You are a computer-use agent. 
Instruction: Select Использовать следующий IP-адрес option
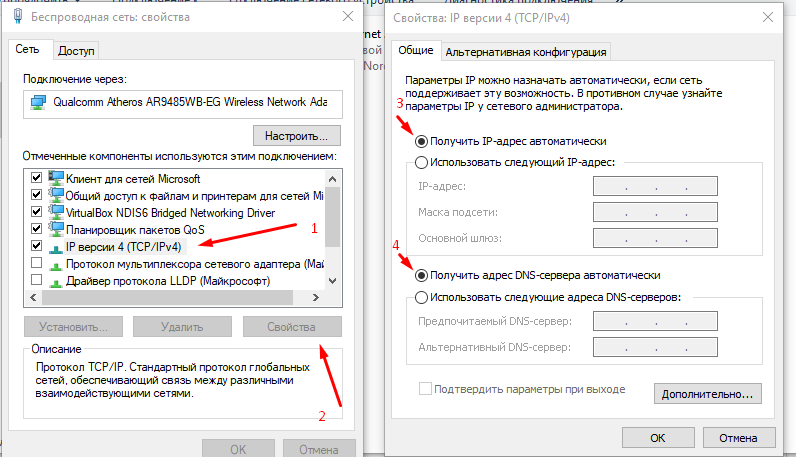tap(421, 162)
